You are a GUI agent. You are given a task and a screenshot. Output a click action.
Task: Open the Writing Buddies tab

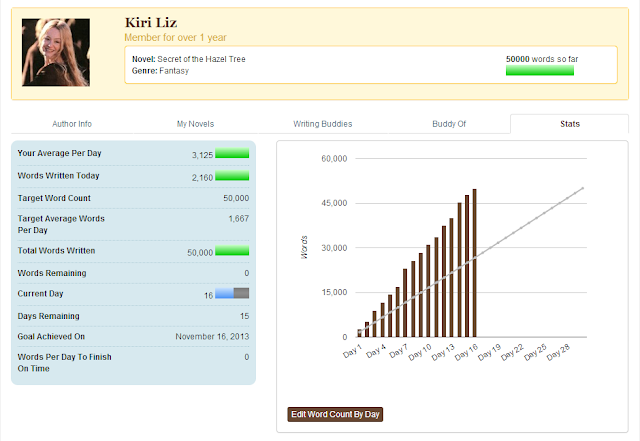[x=322, y=124]
